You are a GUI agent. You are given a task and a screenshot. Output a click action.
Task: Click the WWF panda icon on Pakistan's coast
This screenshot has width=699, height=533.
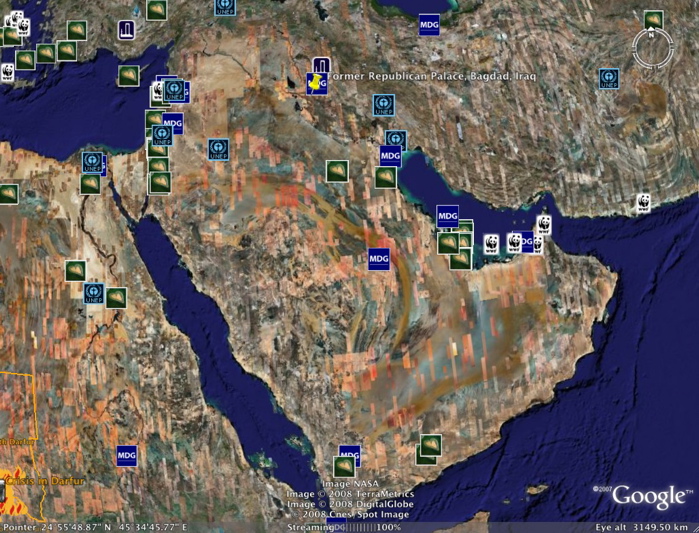(643, 205)
